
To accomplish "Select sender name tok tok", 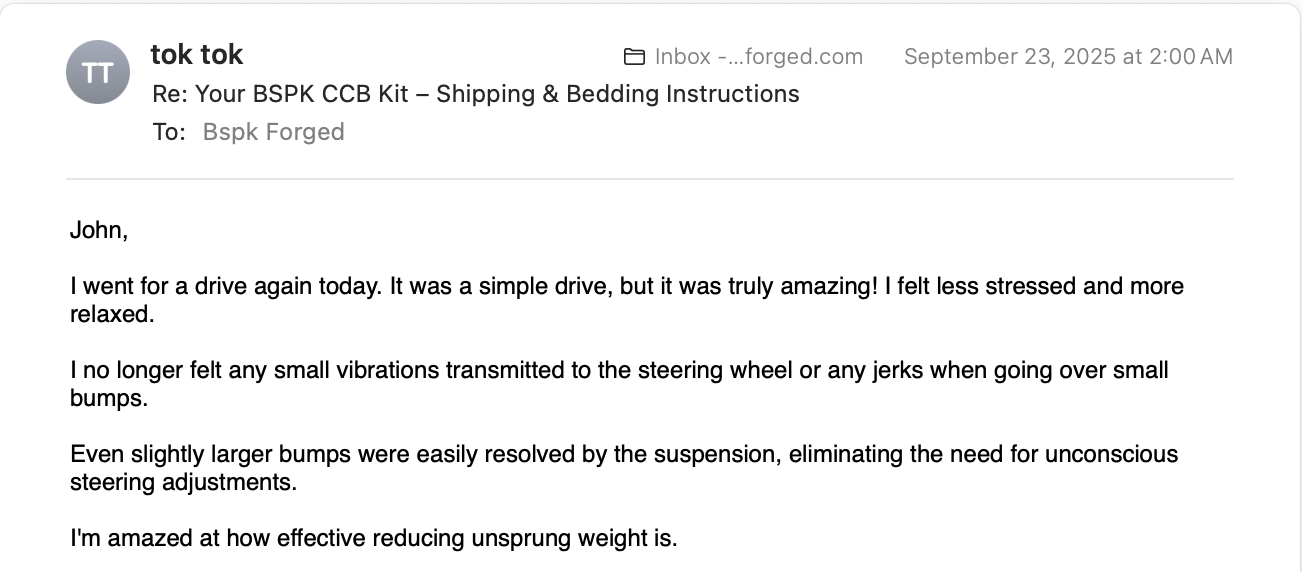I will pos(197,54).
